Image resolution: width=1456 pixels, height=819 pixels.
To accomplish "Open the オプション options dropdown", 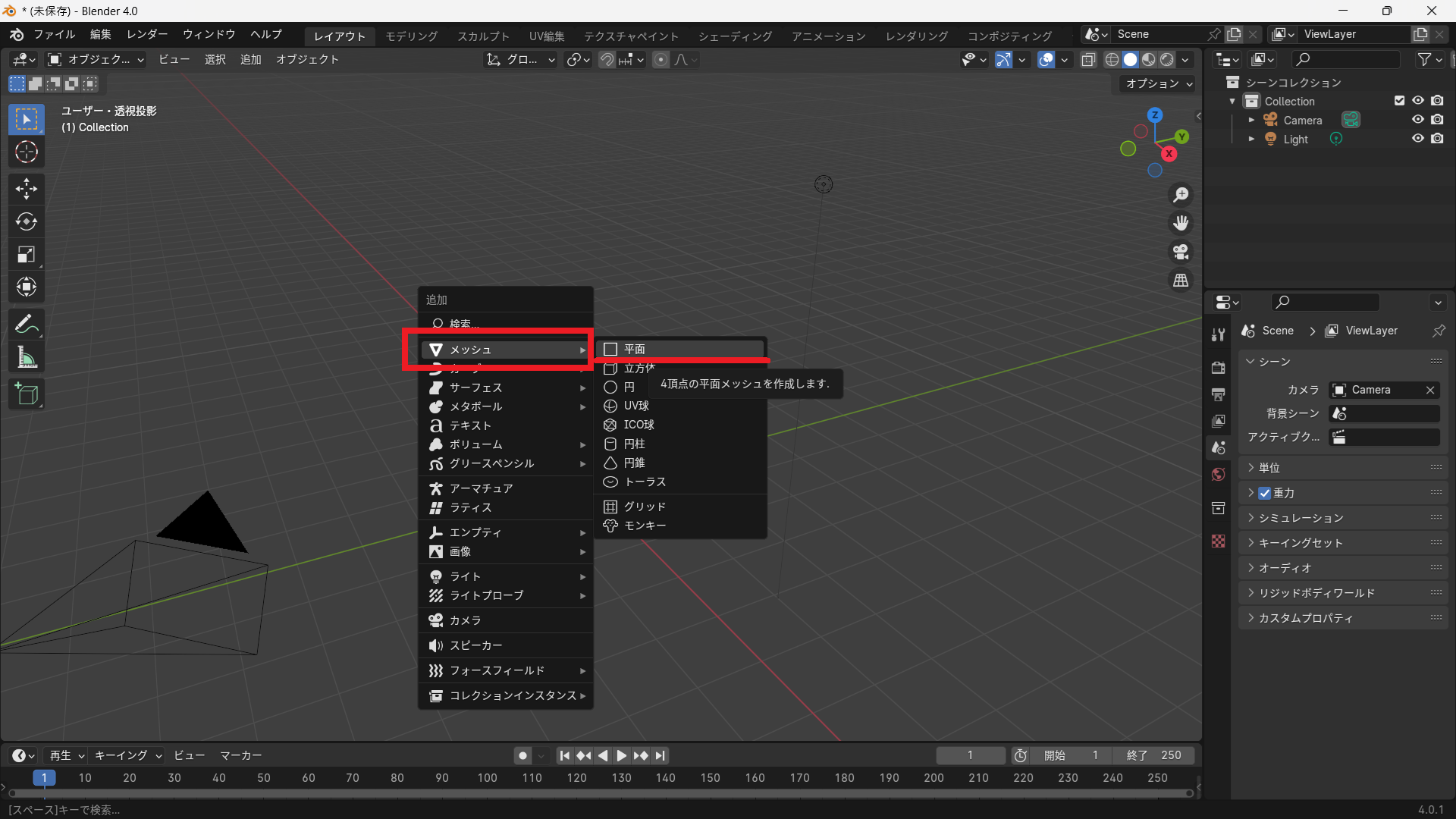I will click(x=1158, y=83).
